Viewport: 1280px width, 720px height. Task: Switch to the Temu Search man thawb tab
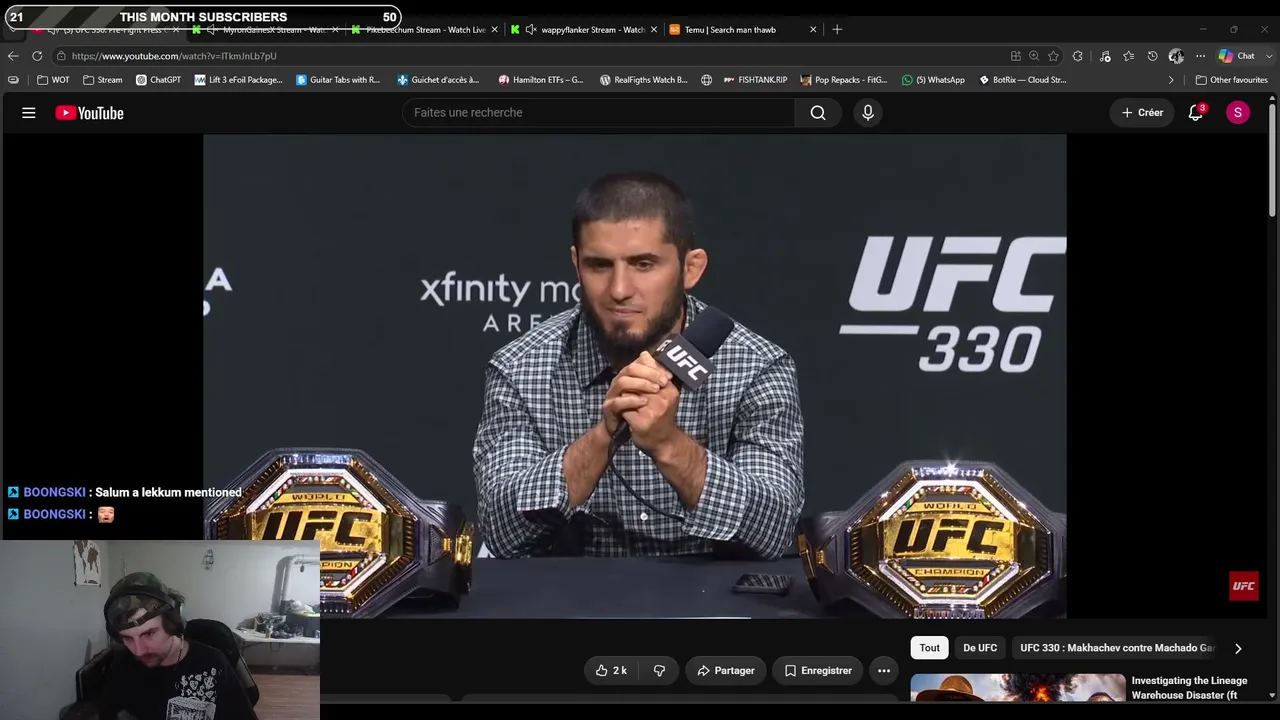click(x=742, y=30)
